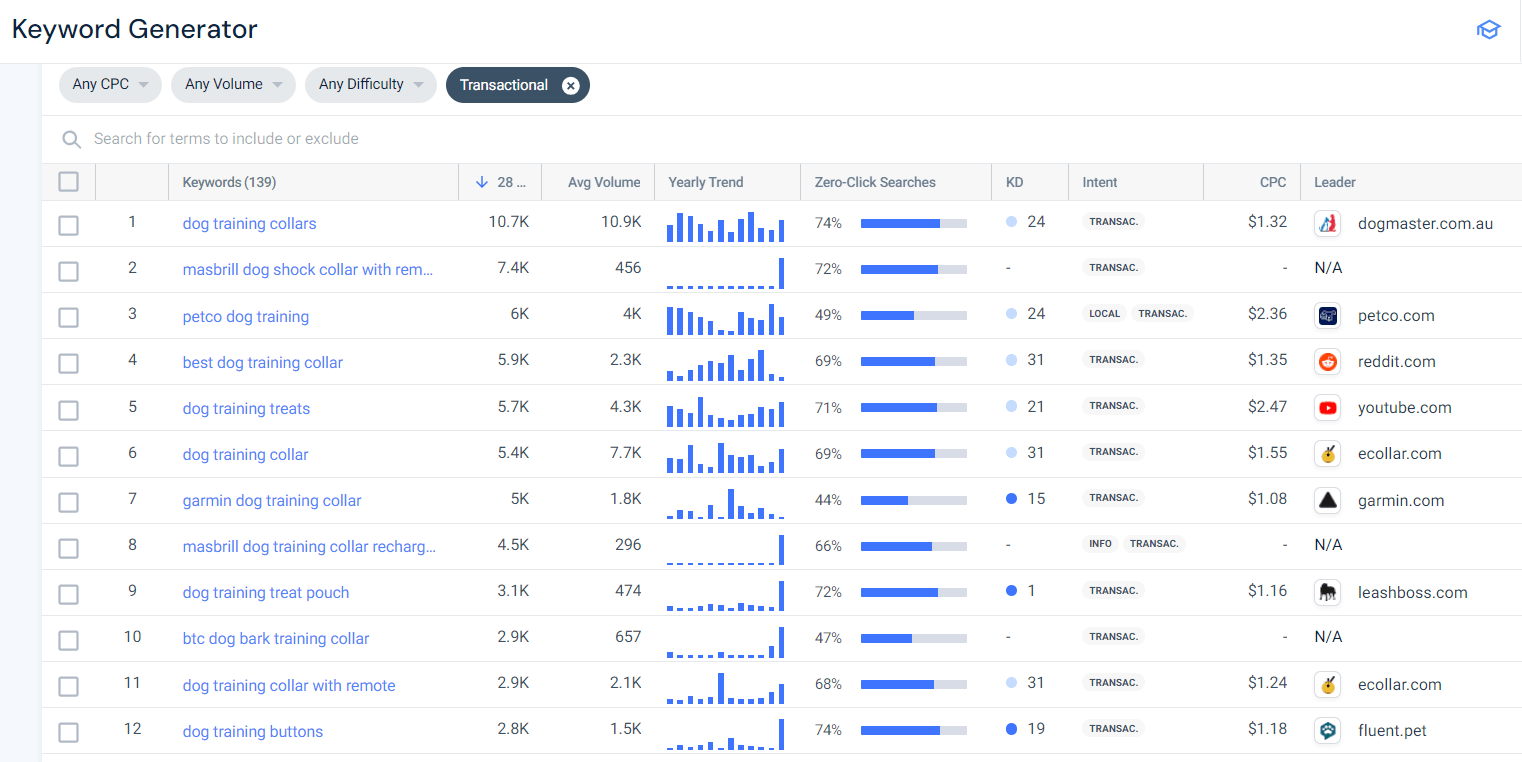
Task: Click the petco.com leader favicon
Action: (x=1327, y=315)
